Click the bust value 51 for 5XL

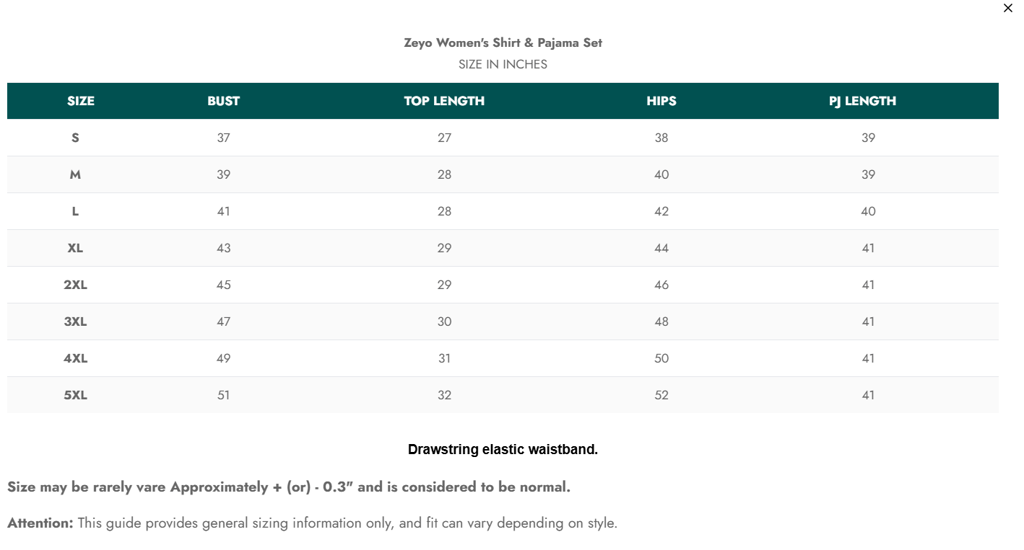point(223,395)
